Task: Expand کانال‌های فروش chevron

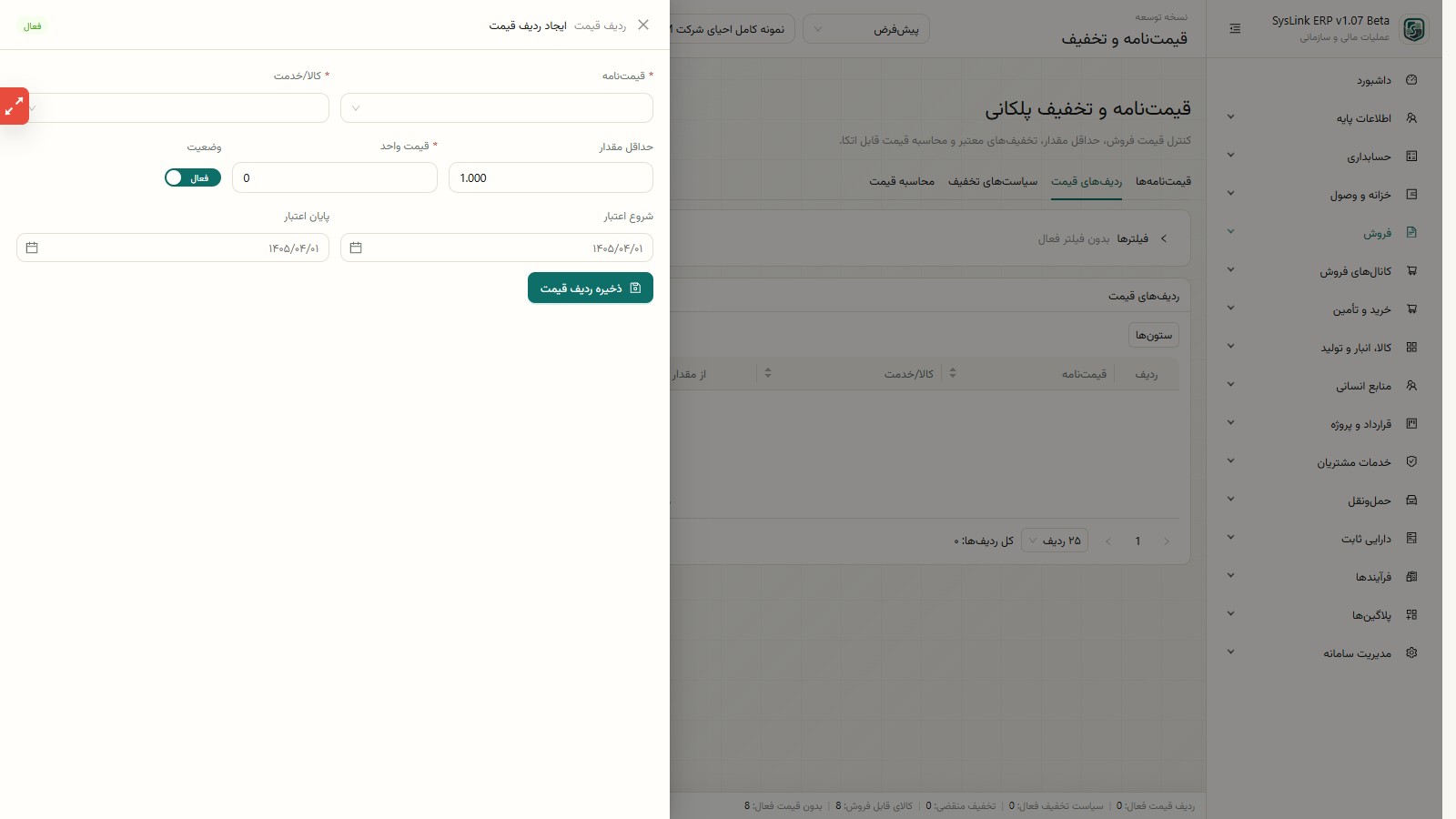Action: click(1230, 270)
